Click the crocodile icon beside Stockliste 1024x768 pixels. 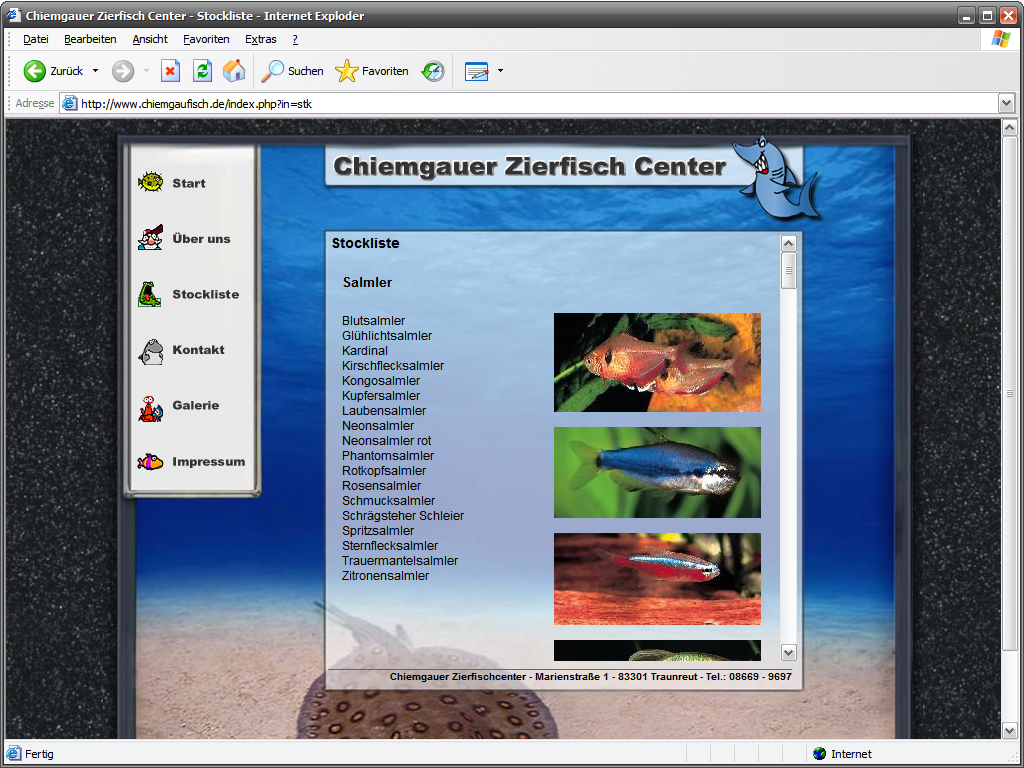click(x=150, y=294)
